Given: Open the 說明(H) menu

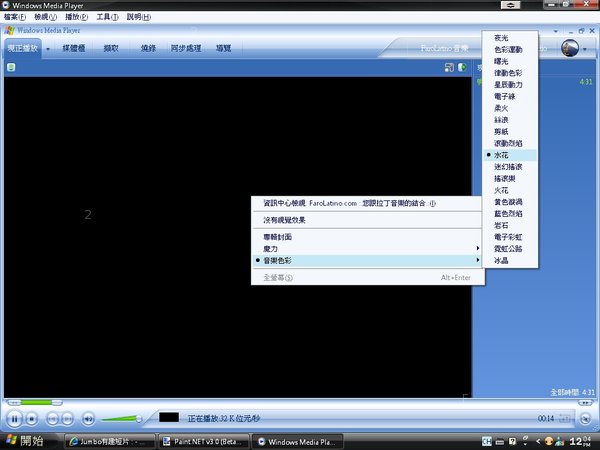Looking at the screenshot, I should pyautogui.click(x=139, y=17).
